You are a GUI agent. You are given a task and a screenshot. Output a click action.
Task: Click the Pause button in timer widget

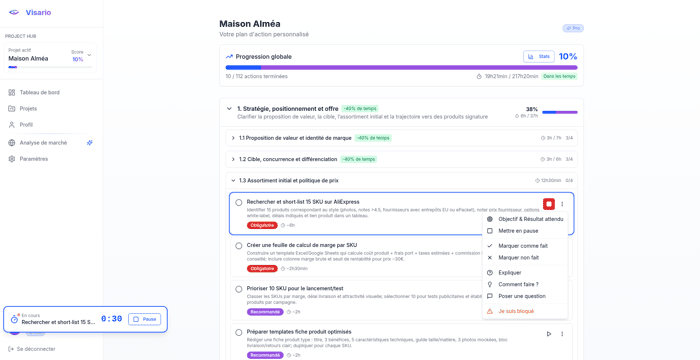pyautogui.click(x=145, y=319)
